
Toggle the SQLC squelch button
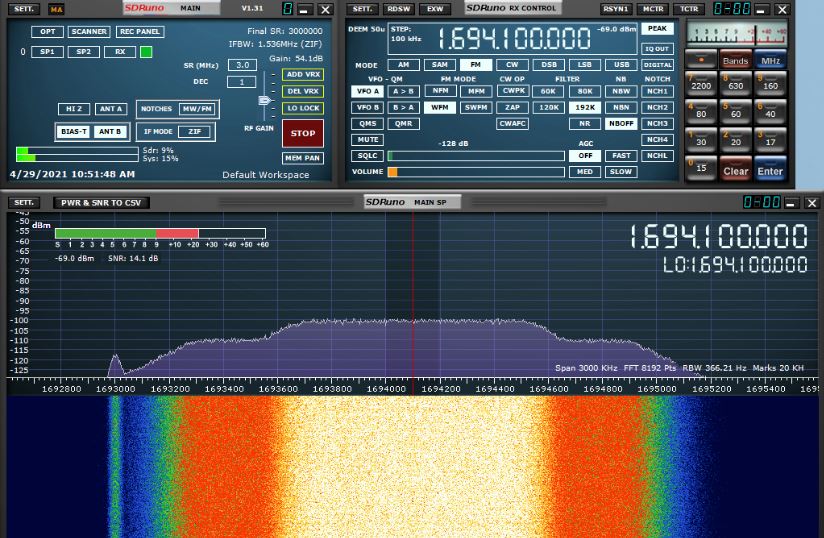[367, 156]
